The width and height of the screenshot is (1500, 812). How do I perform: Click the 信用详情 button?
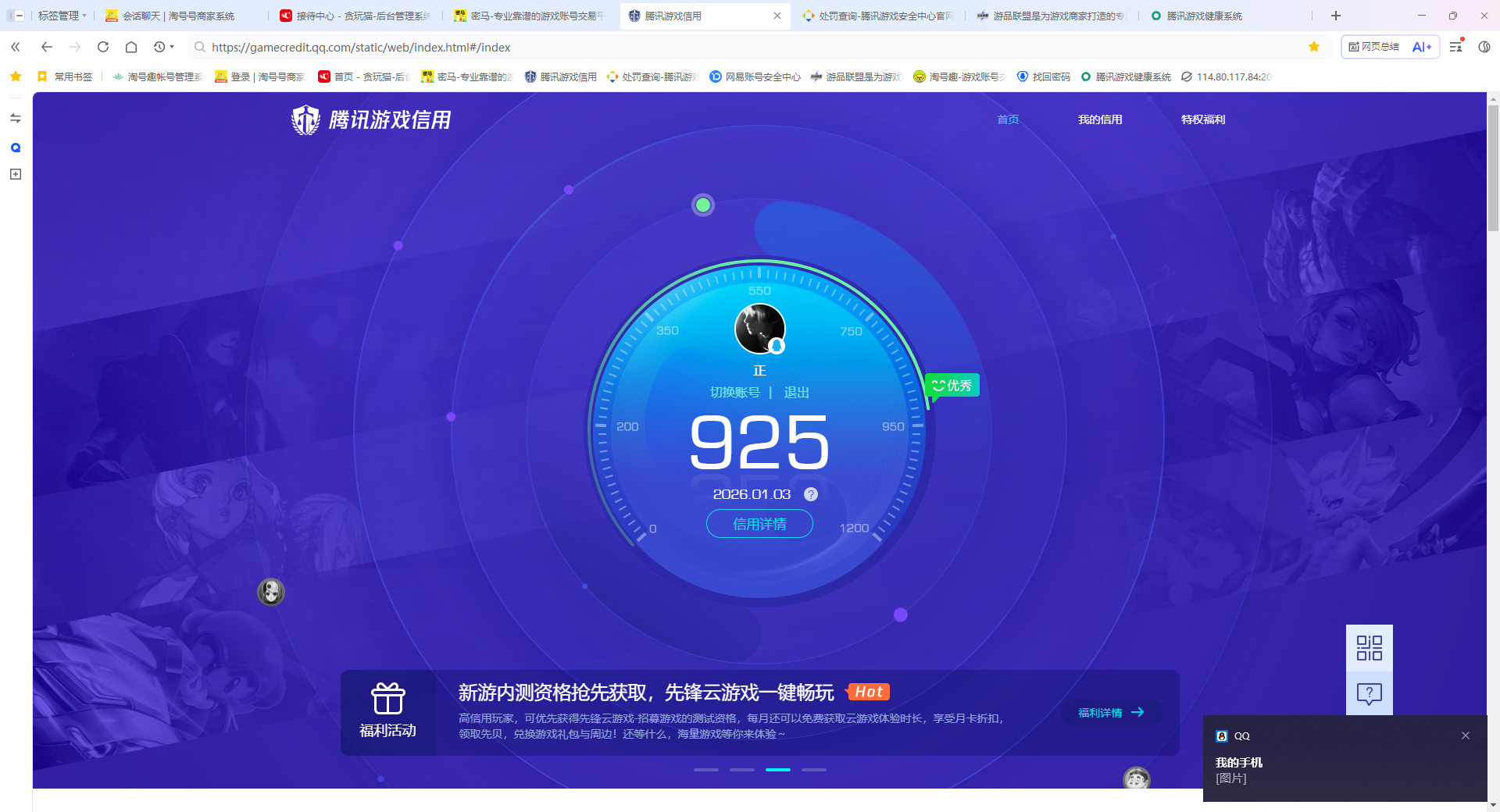pyautogui.click(x=759, y=524)
